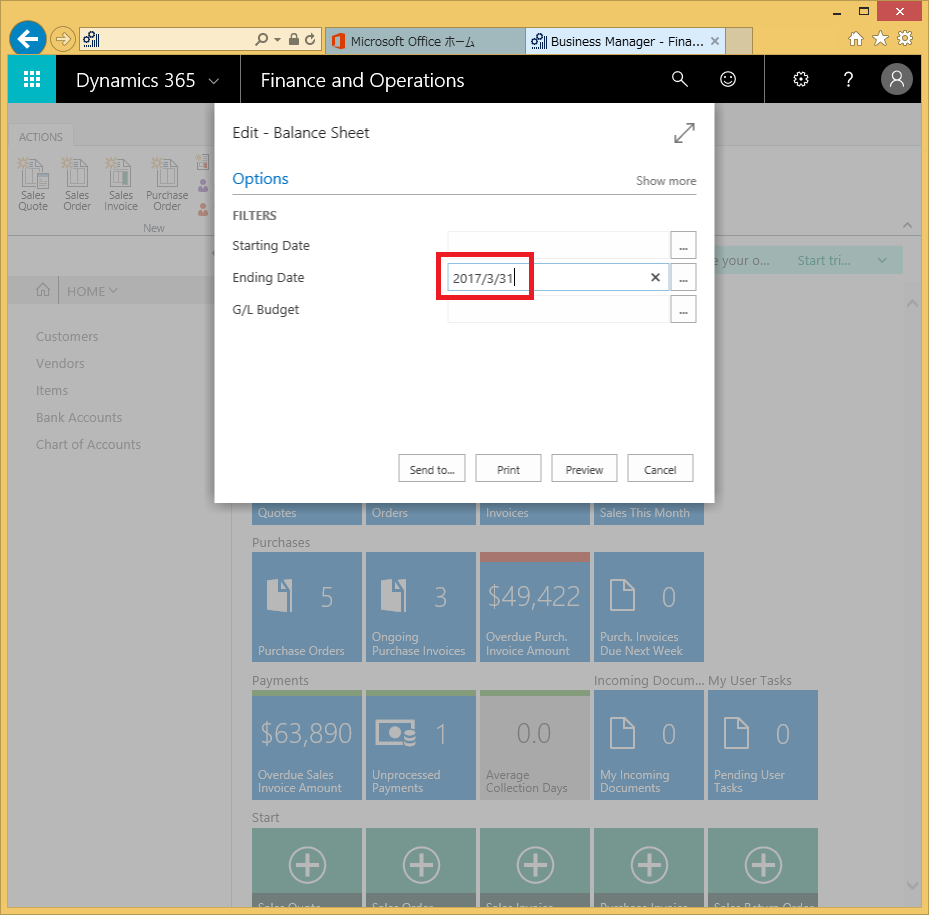
Task: Expand the notification bar chevron
Action: [x=882, y=260]
